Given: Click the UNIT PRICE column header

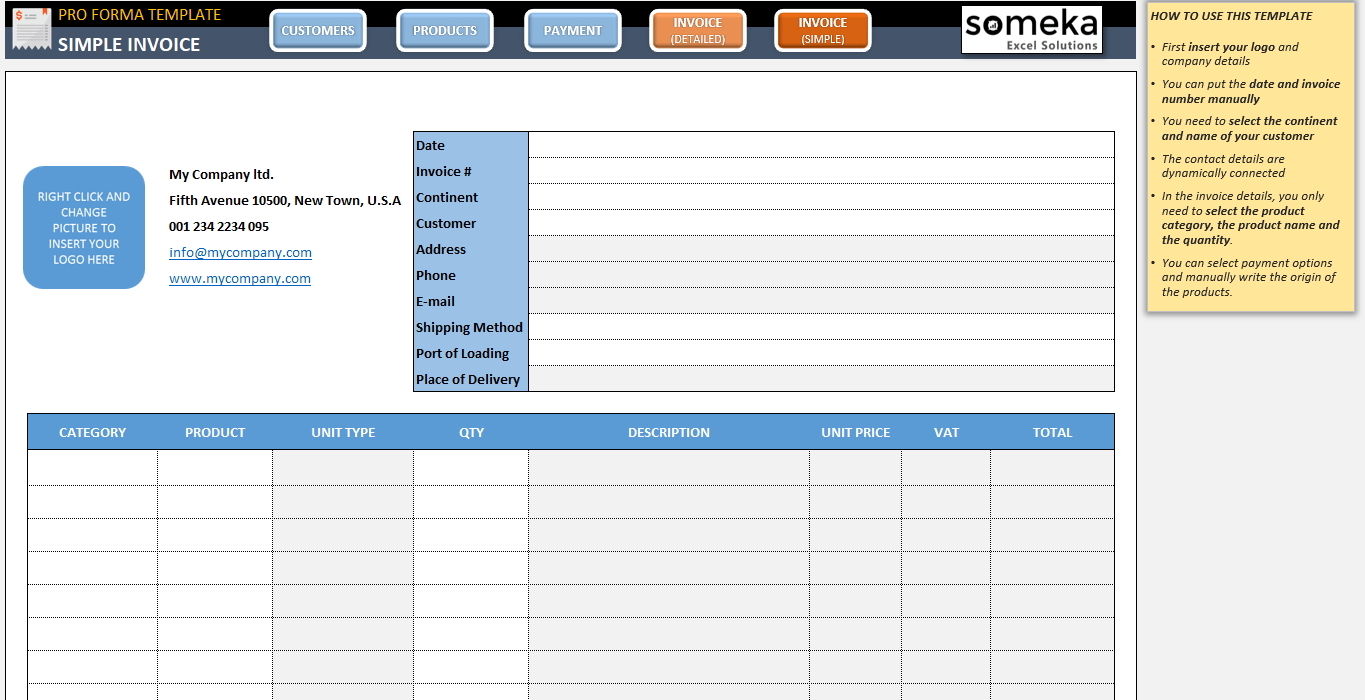Looking at the screenshot, I should coord(856,433).
